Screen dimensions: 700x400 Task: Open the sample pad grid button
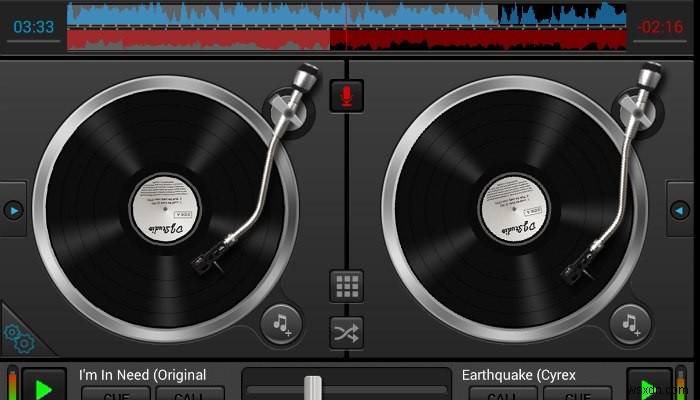click(346, 286)
